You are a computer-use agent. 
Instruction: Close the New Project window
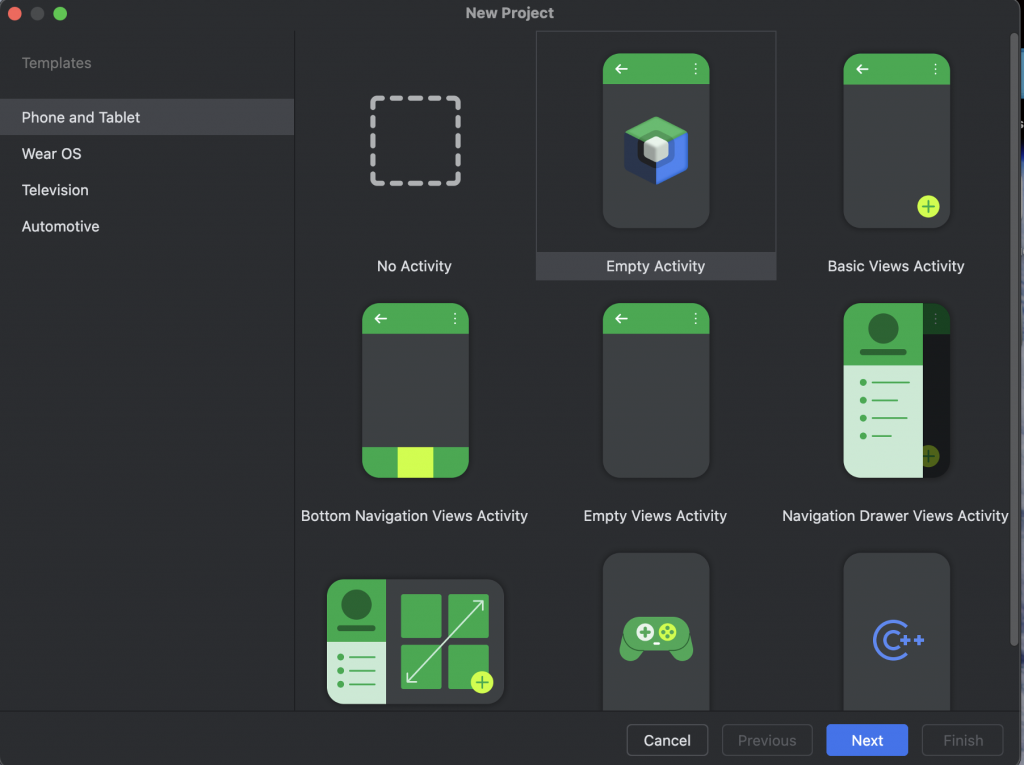click(x=15, y=14)
